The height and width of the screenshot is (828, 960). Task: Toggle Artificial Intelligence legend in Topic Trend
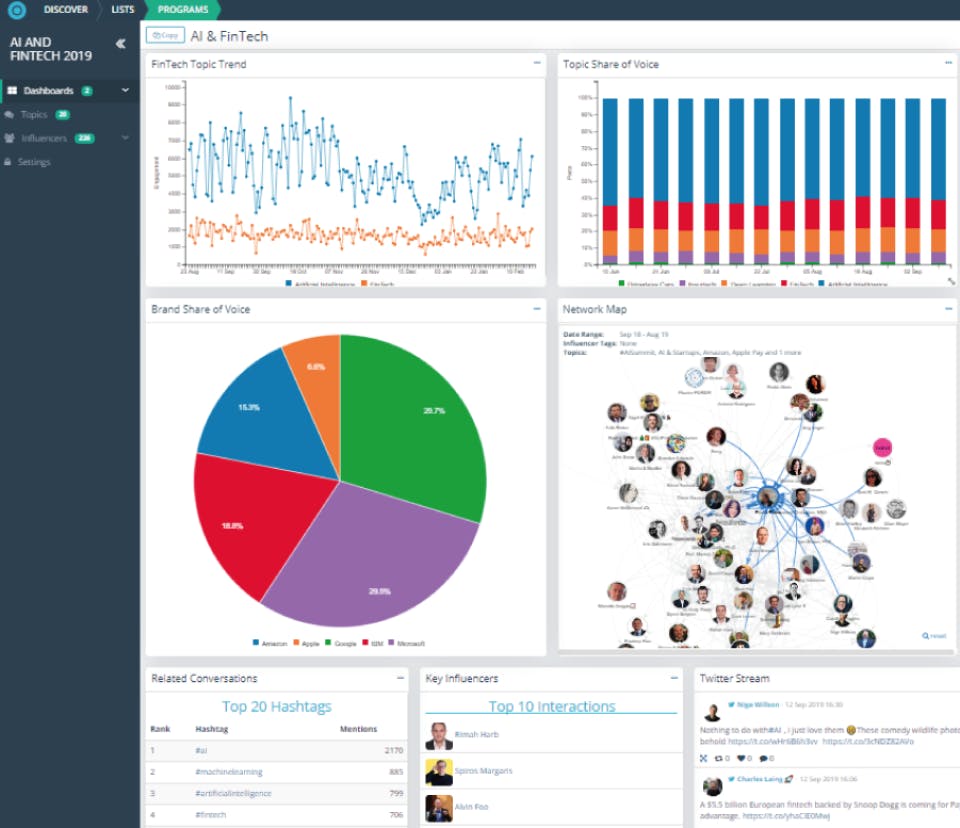tap(320, 284)
